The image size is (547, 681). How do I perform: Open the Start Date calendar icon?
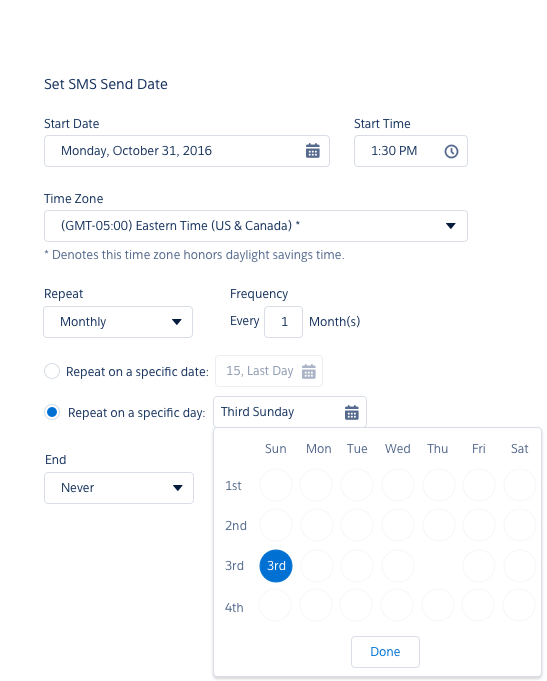(312, 151)
